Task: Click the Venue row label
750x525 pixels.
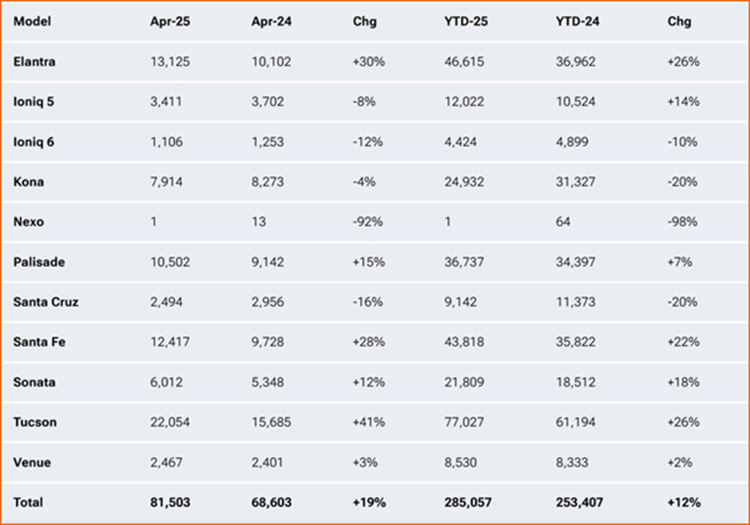Action: [x=33, y=462]
